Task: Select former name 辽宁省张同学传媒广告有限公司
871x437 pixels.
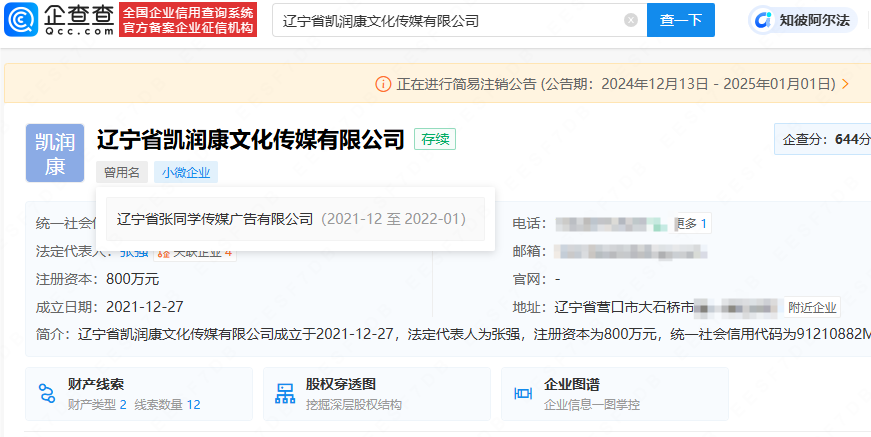Action: (215, 219)
